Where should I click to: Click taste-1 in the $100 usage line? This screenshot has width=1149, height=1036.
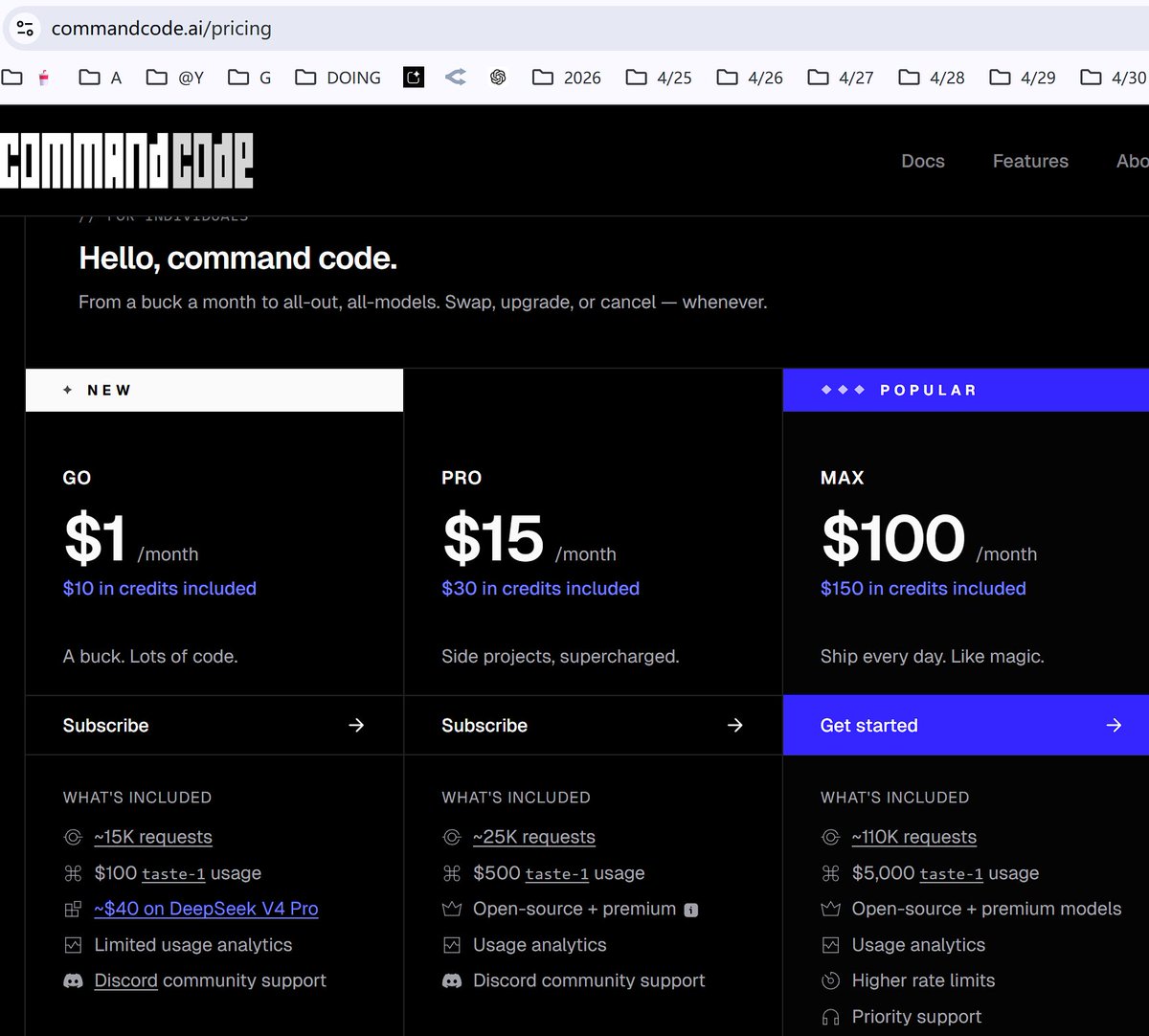173,874
